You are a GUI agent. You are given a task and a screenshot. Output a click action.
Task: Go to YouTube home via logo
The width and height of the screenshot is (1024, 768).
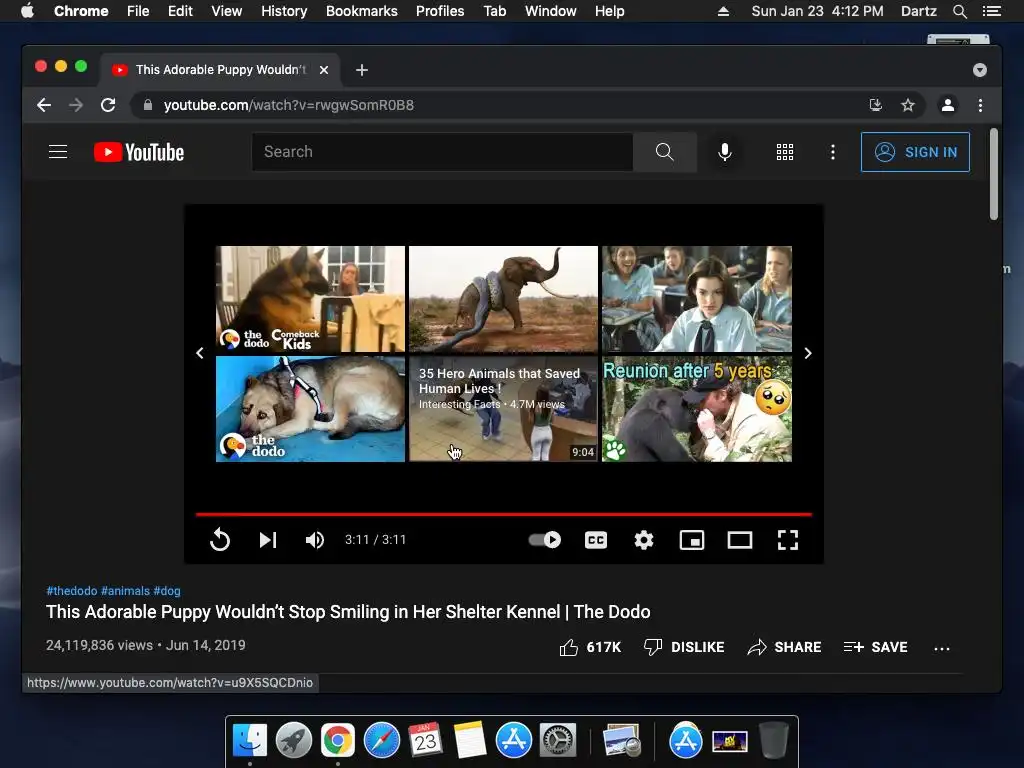point(139,152)
